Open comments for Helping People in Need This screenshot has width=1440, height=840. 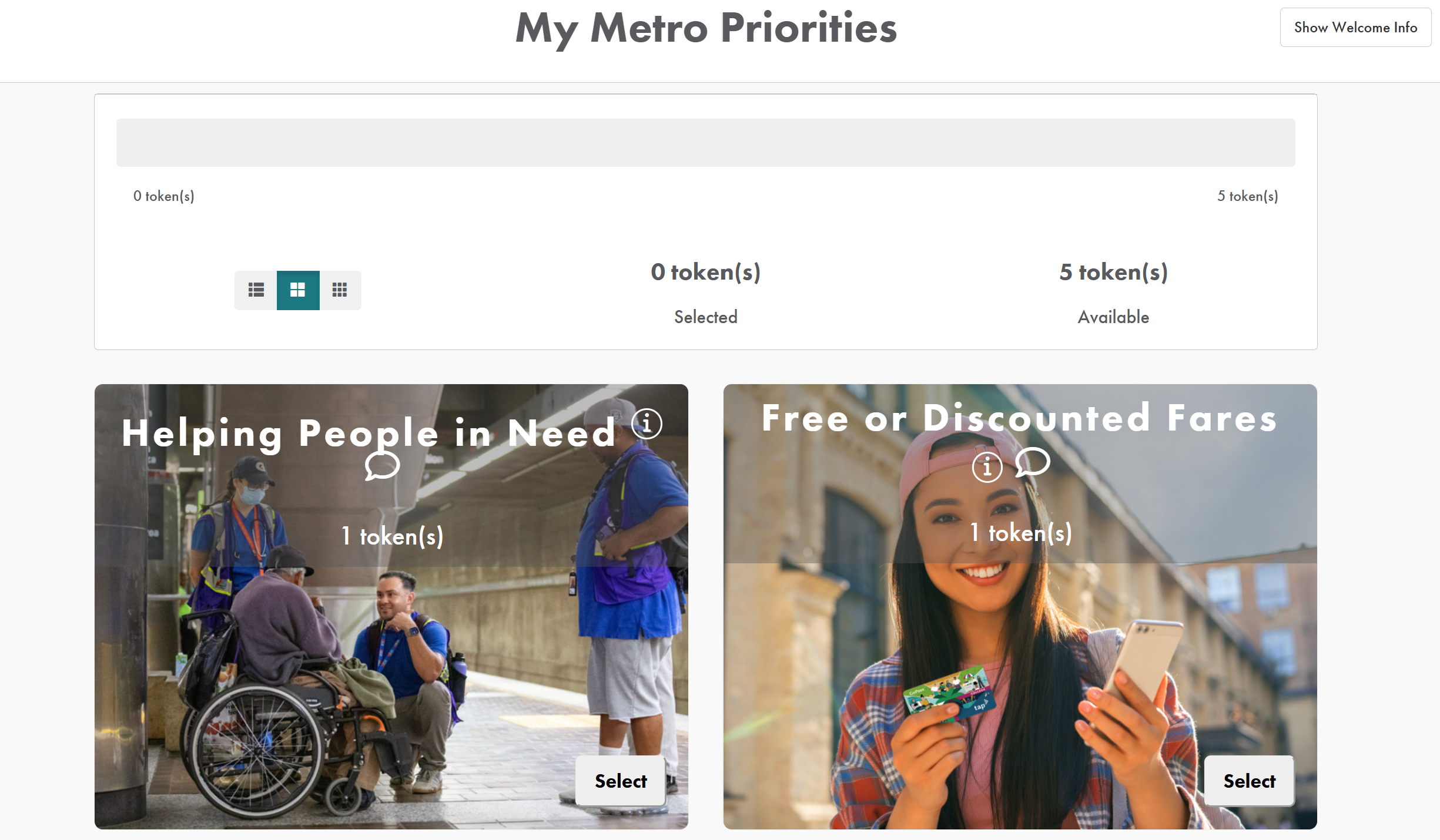tap(382, 467)
